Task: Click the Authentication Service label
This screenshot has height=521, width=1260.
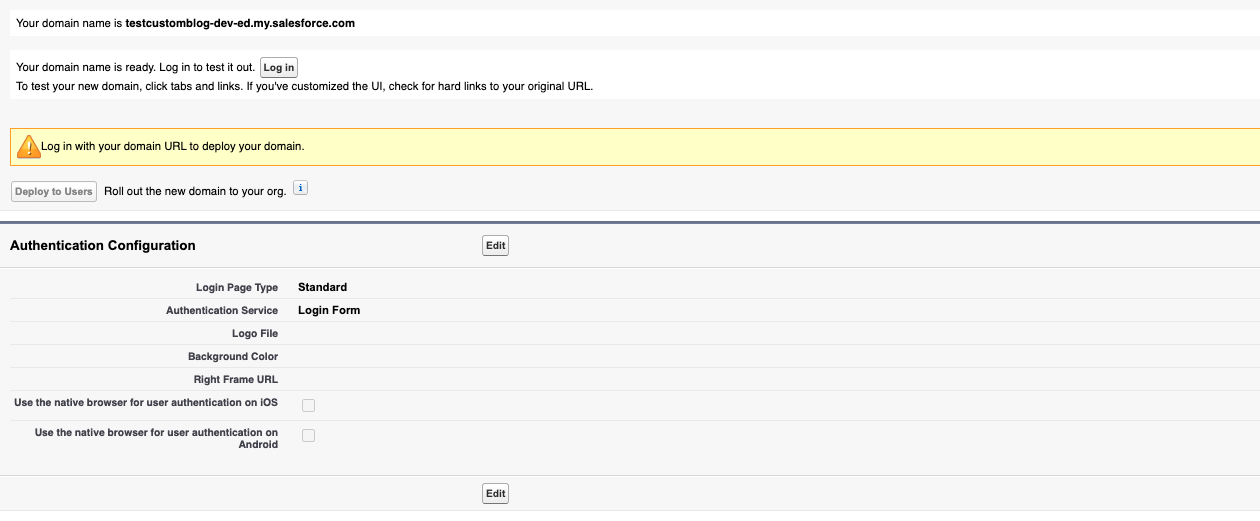Action: tap(221, 311)
